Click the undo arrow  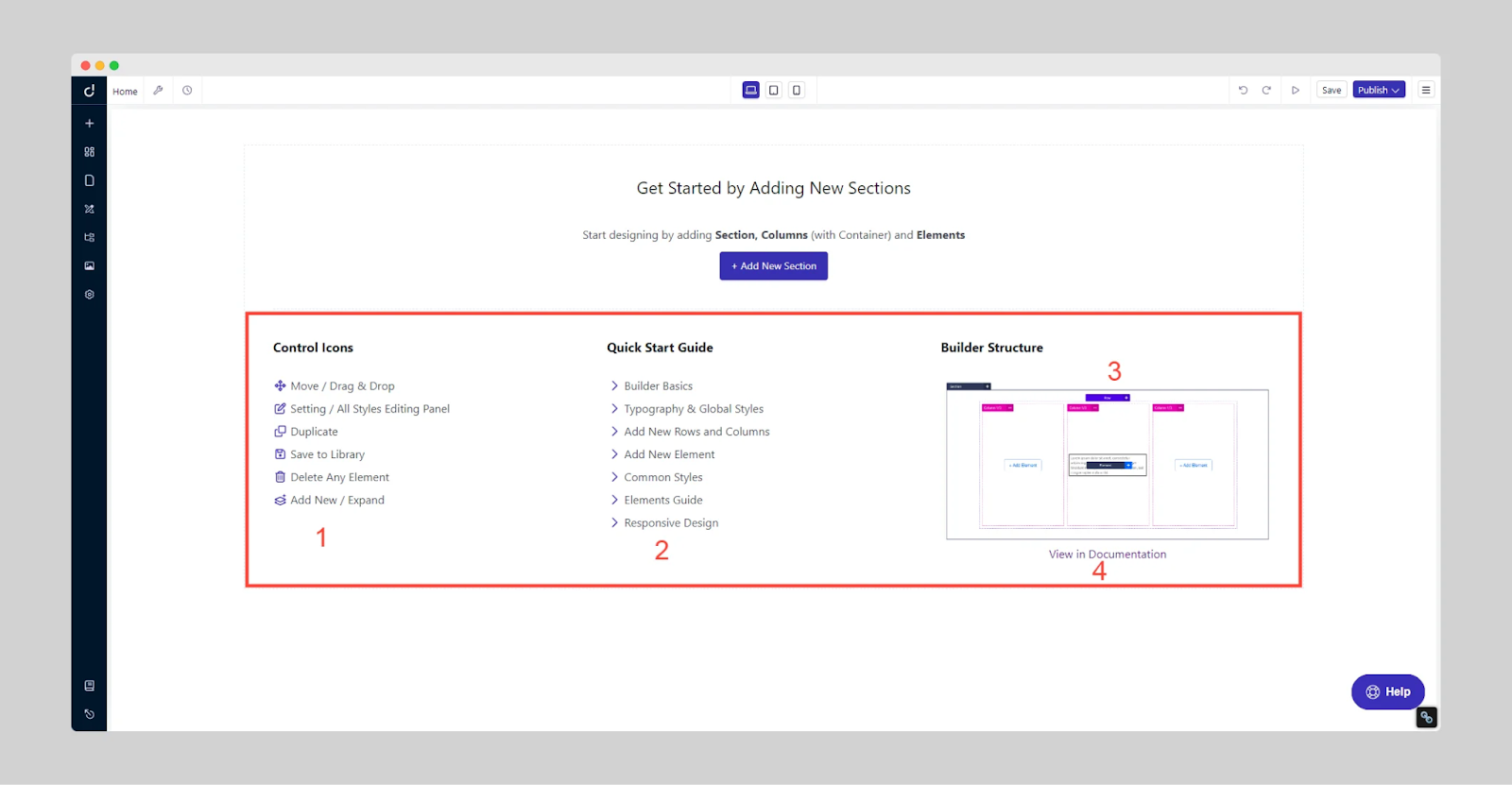1243,90
